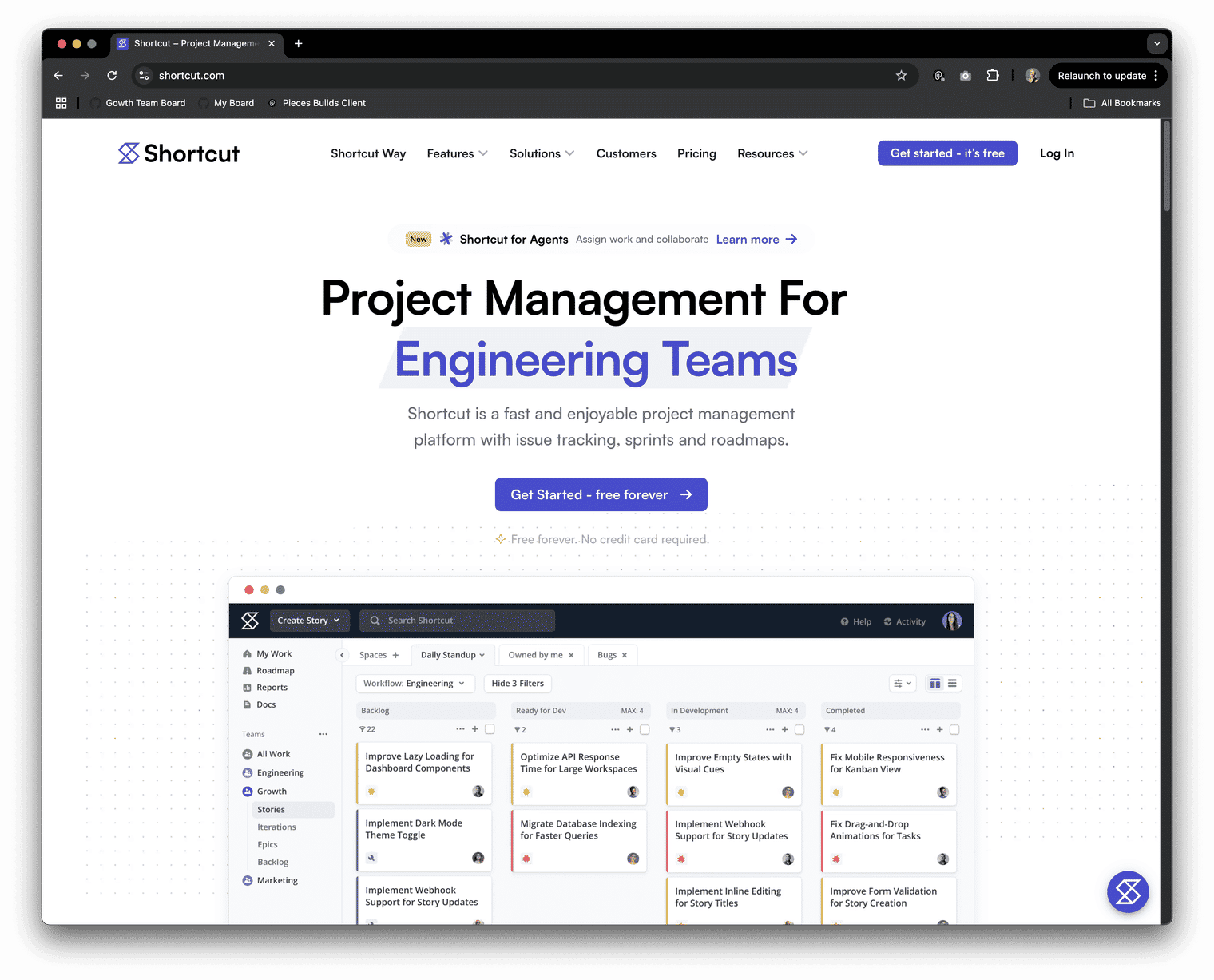Click the Relaunch to update button
1214x980 pixels.
(x=1108, y=76)
